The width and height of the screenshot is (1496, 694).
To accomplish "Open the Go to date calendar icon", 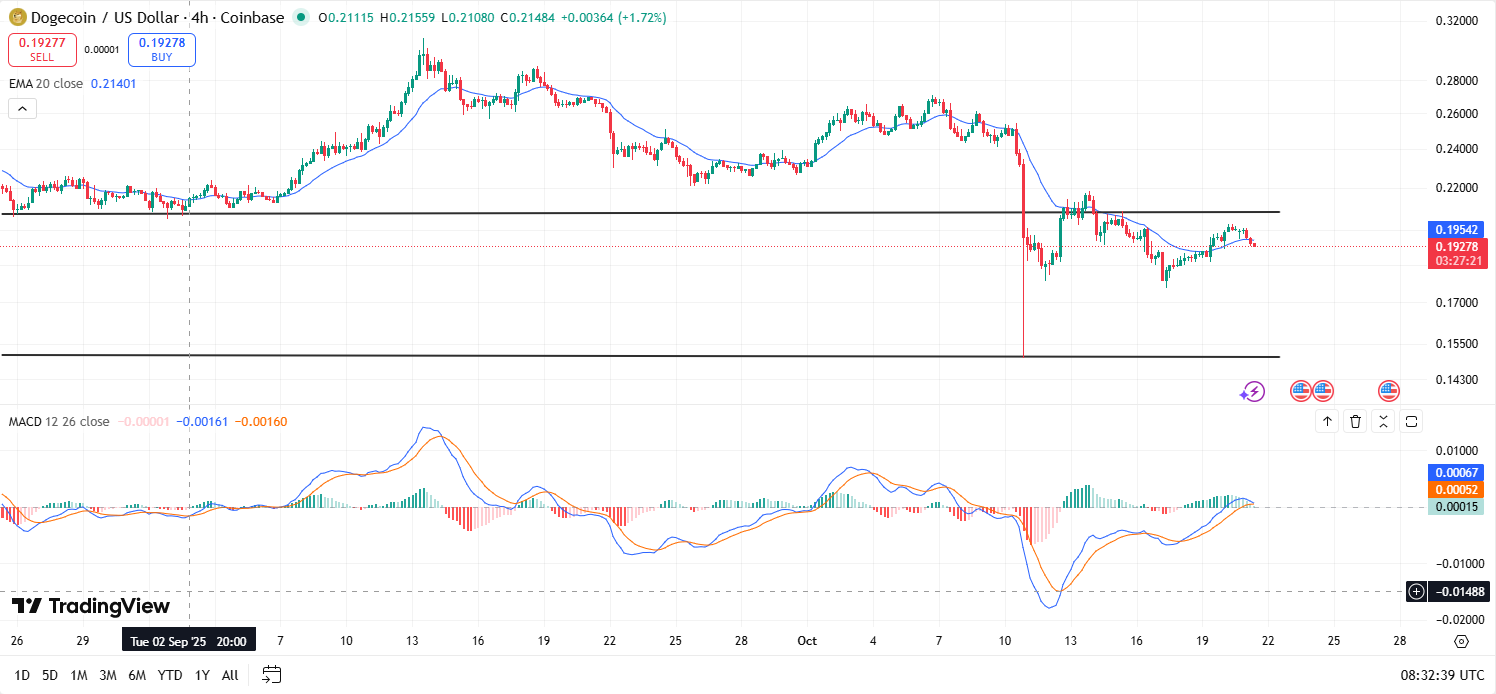I will click(x=271, y=674).
